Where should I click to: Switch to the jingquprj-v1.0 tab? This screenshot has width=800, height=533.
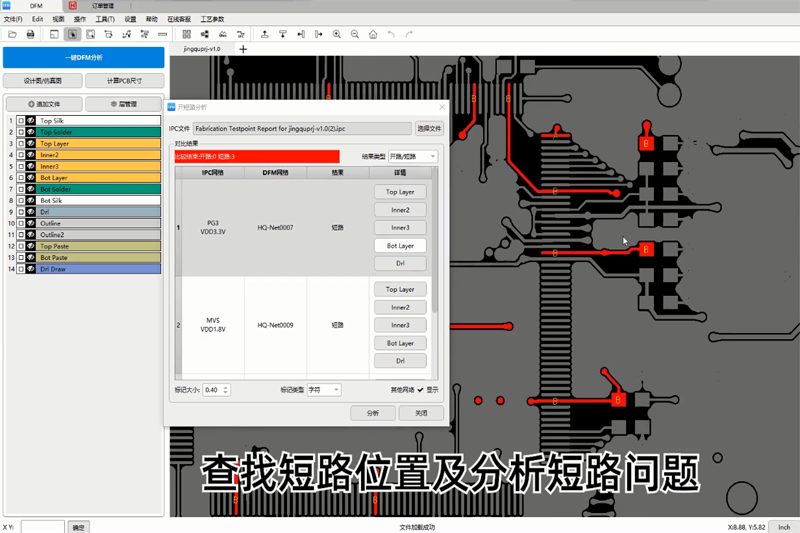click(x=202, y=49)
